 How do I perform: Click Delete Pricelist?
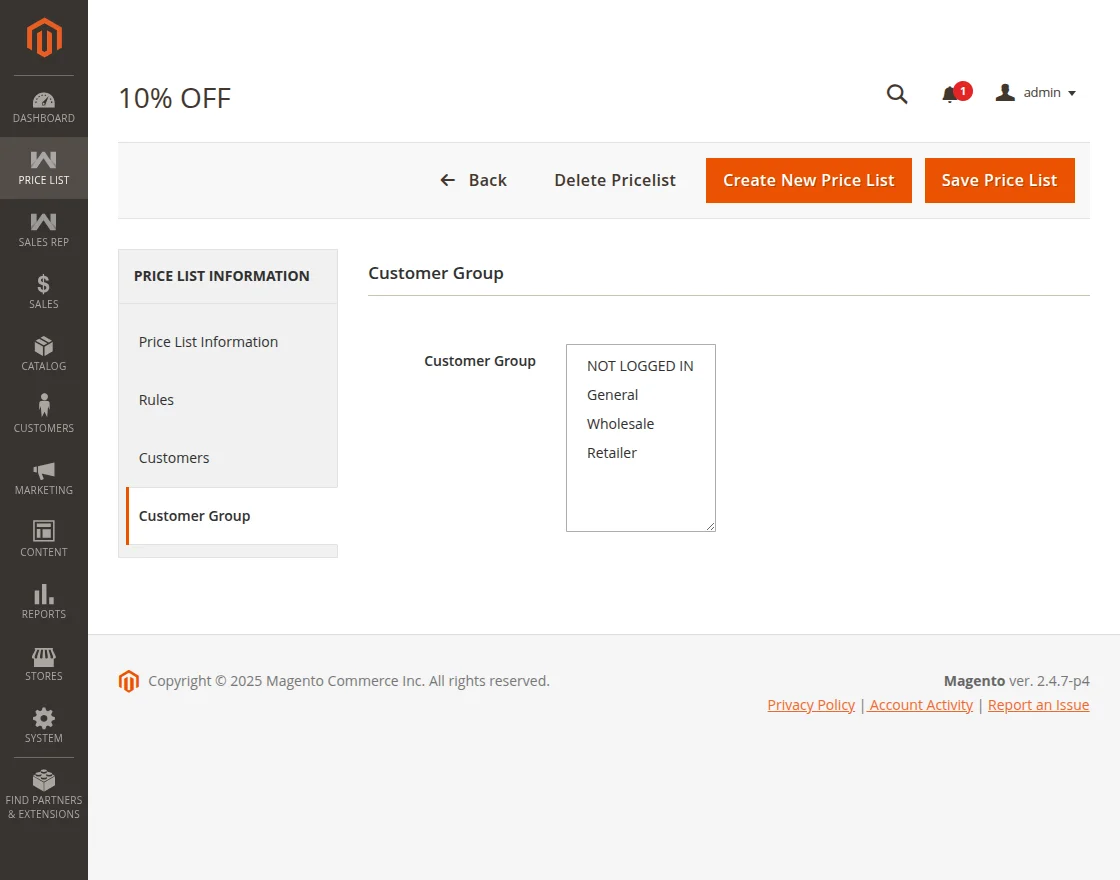pos(615,180)
